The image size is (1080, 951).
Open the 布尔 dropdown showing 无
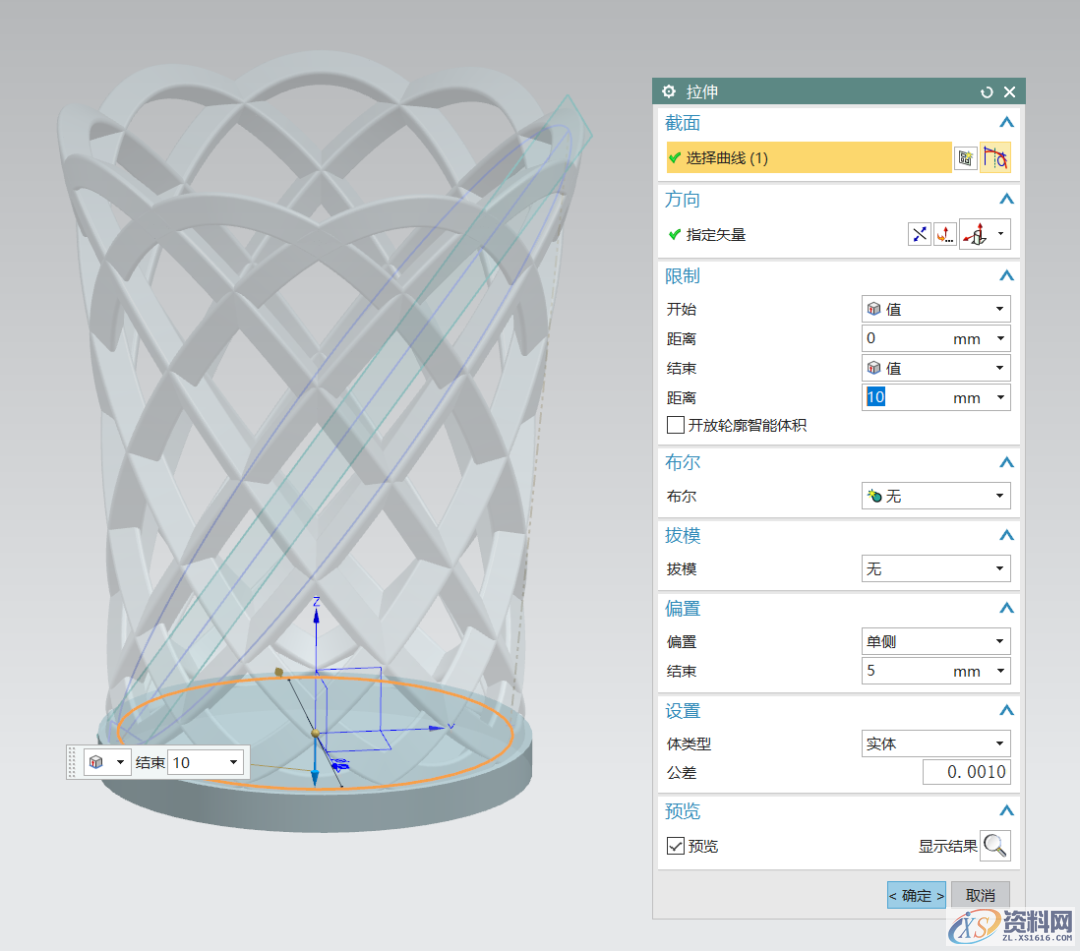[x=936, y=496]
